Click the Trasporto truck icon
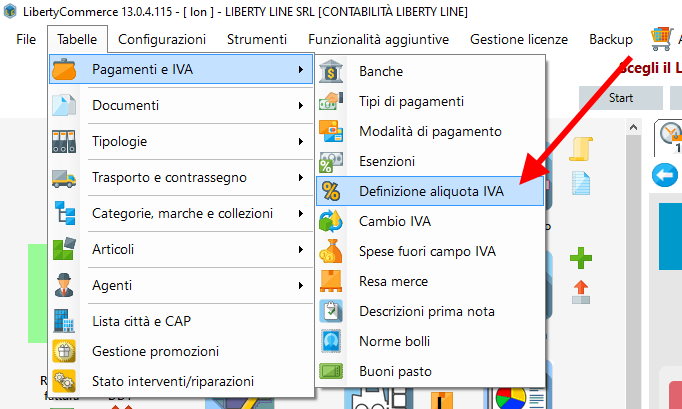Screen dimensions: 682x409 point(64,178)
